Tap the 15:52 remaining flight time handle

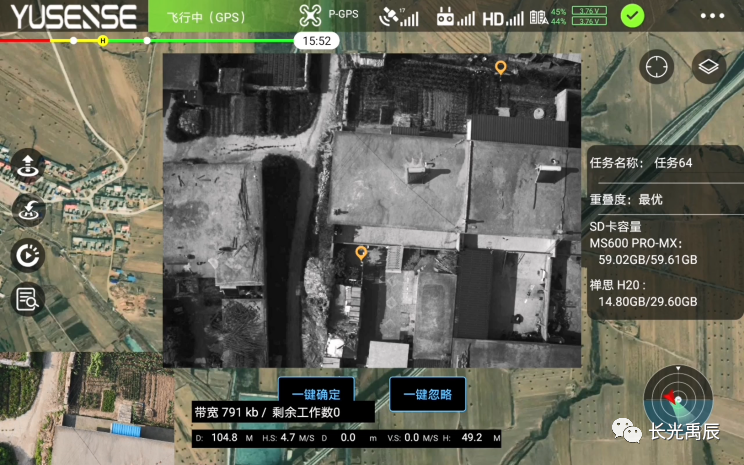coord(317,41)
